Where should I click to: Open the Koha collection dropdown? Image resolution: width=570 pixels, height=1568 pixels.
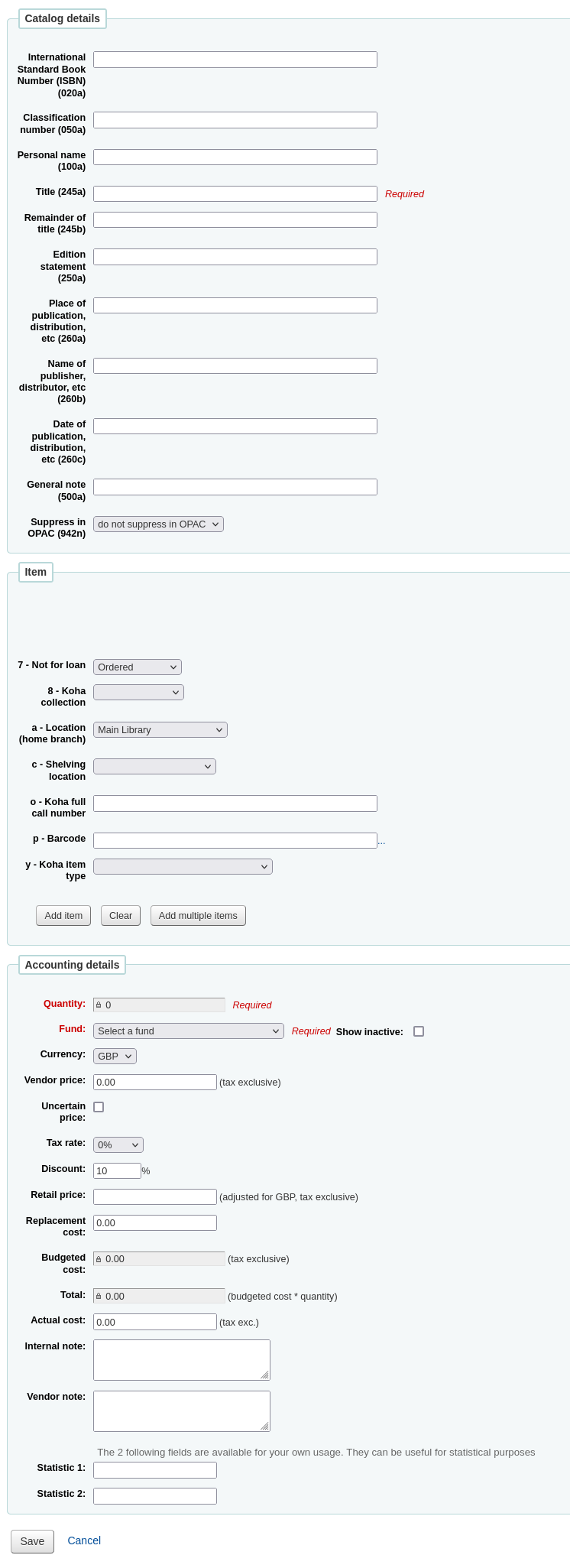click(138, 693)
